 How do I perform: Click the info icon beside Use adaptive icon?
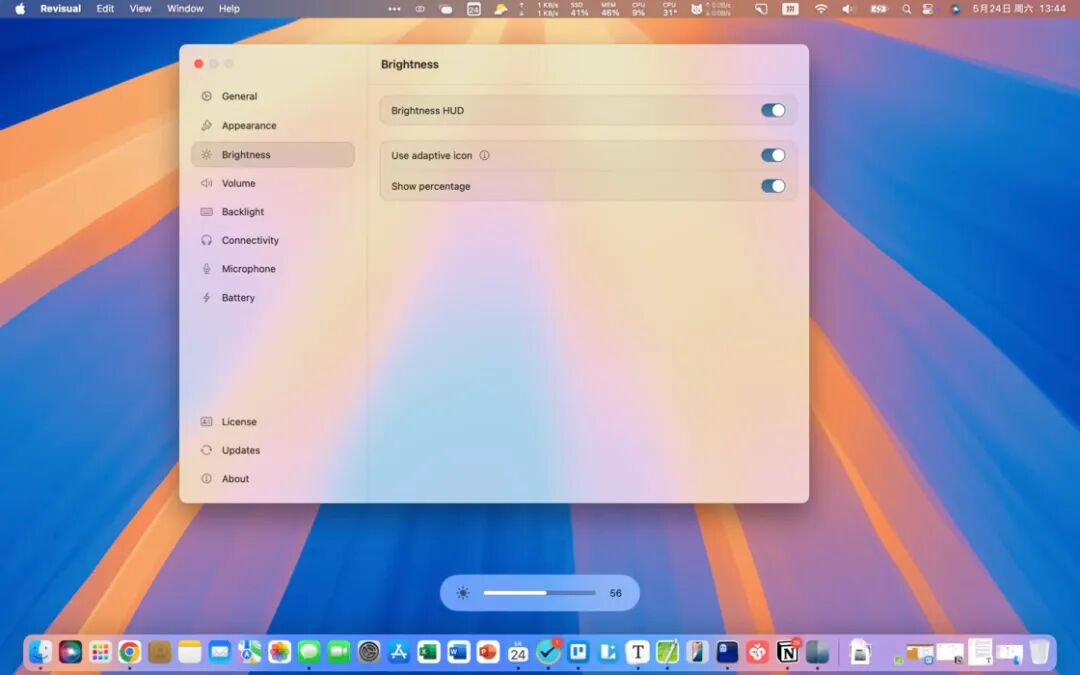[484, 156]
